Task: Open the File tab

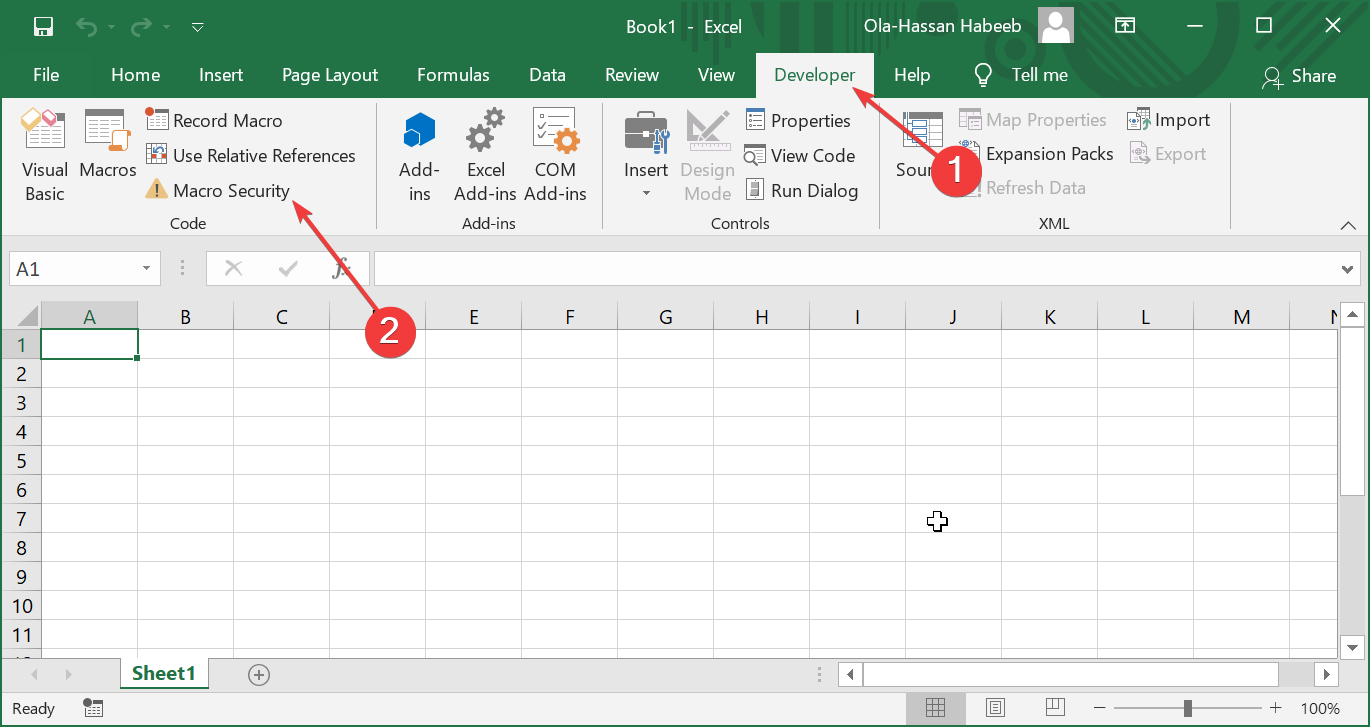Action: click(46, 75)
